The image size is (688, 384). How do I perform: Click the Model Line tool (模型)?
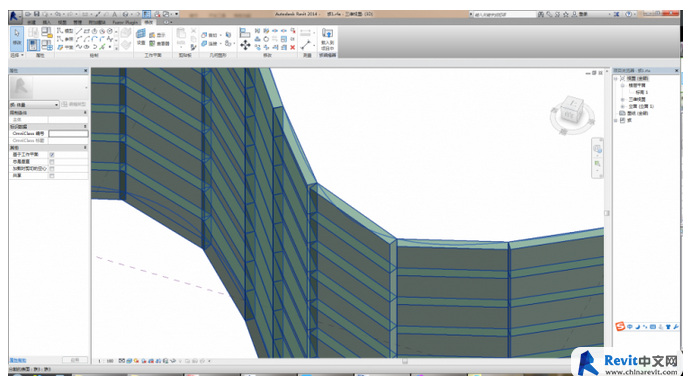pyautogui.click(x=65, y=31)
